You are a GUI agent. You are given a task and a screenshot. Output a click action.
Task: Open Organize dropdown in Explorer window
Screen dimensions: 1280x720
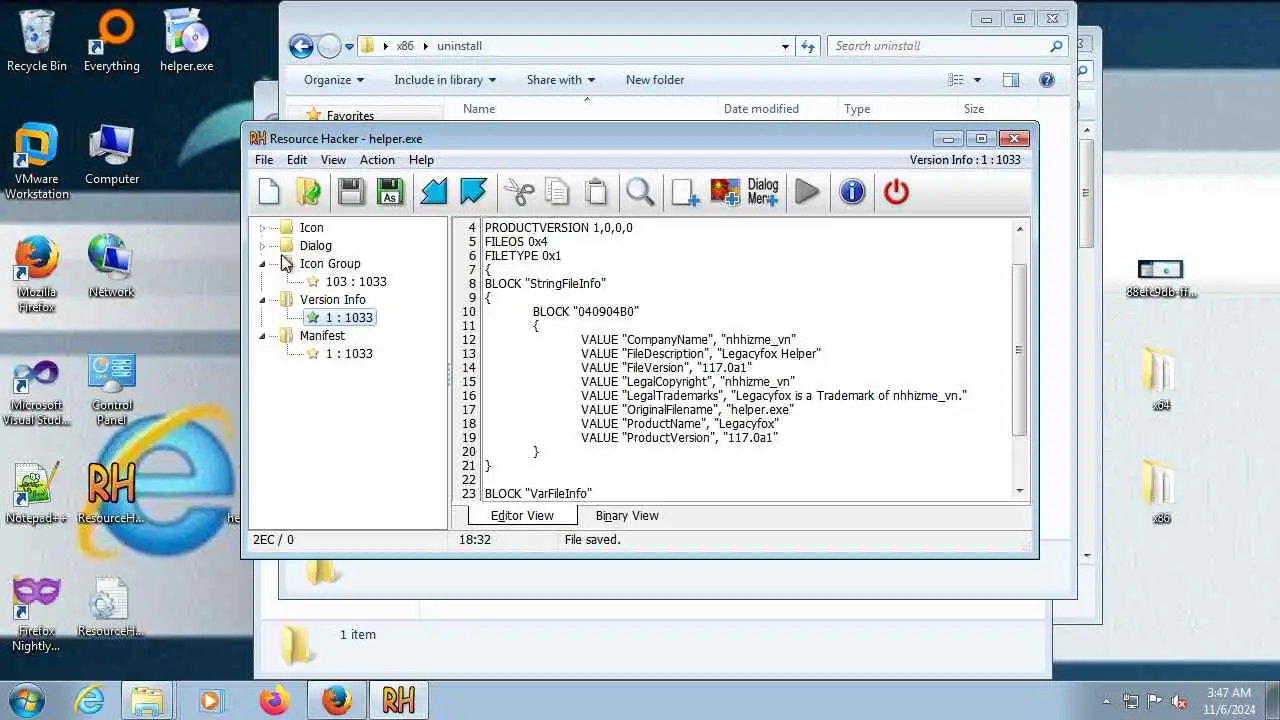pos(334,80)
